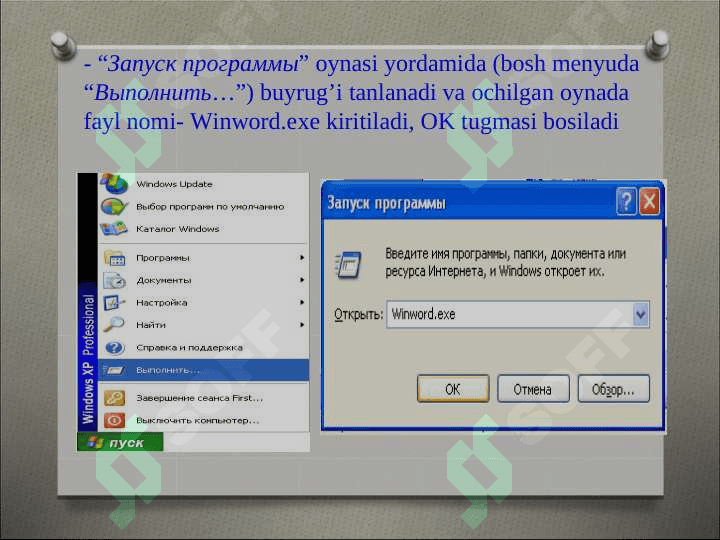The image size is (720, 540).
Task: Select Завершение сеанса First...
Action: pyautogui.click(x=203, y=398)
